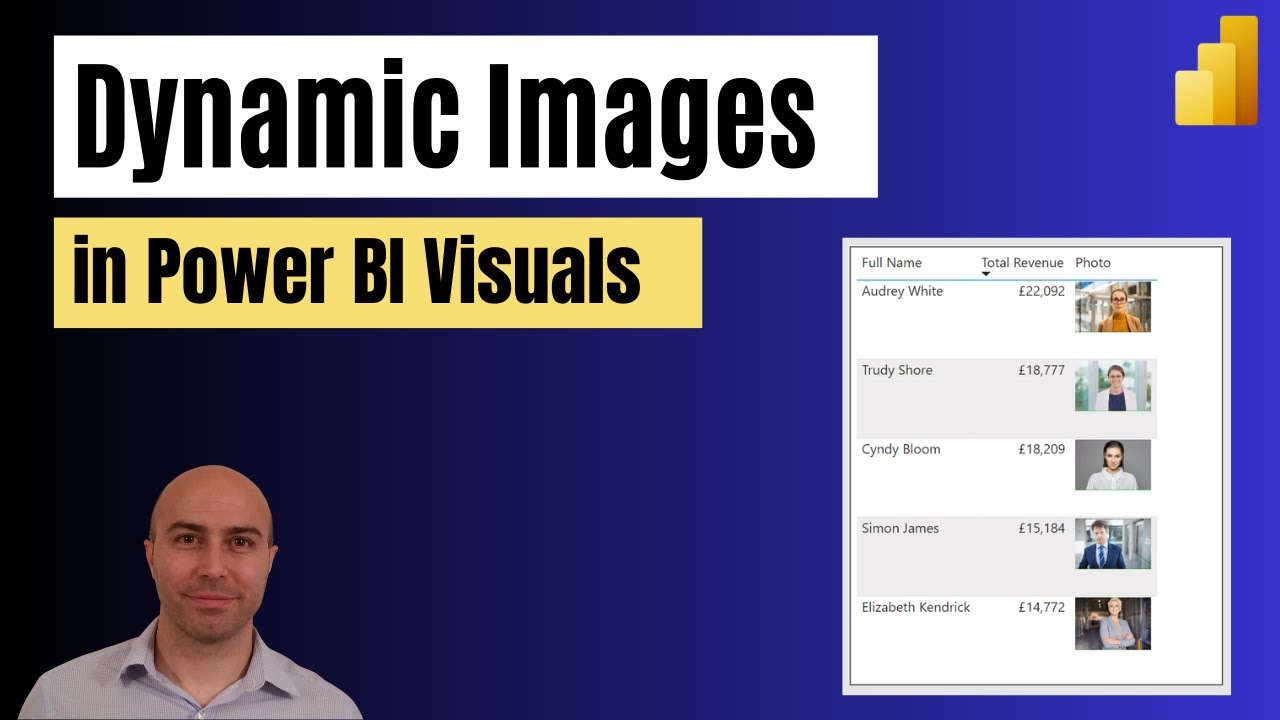Screen dimensions: 1280x720
Task: Click the Cyndy Bloom name cell
Action: pos(901,449)
